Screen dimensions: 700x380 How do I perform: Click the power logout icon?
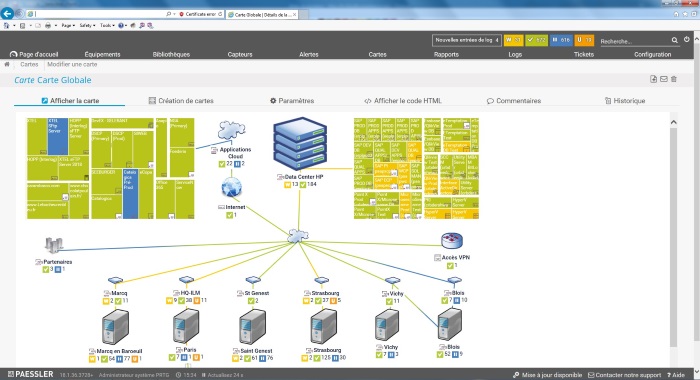pyautogui.click(x=687, y=40)
